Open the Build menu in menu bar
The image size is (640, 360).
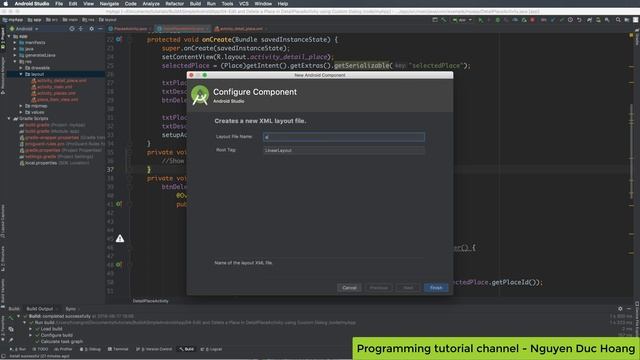(196, 4)
